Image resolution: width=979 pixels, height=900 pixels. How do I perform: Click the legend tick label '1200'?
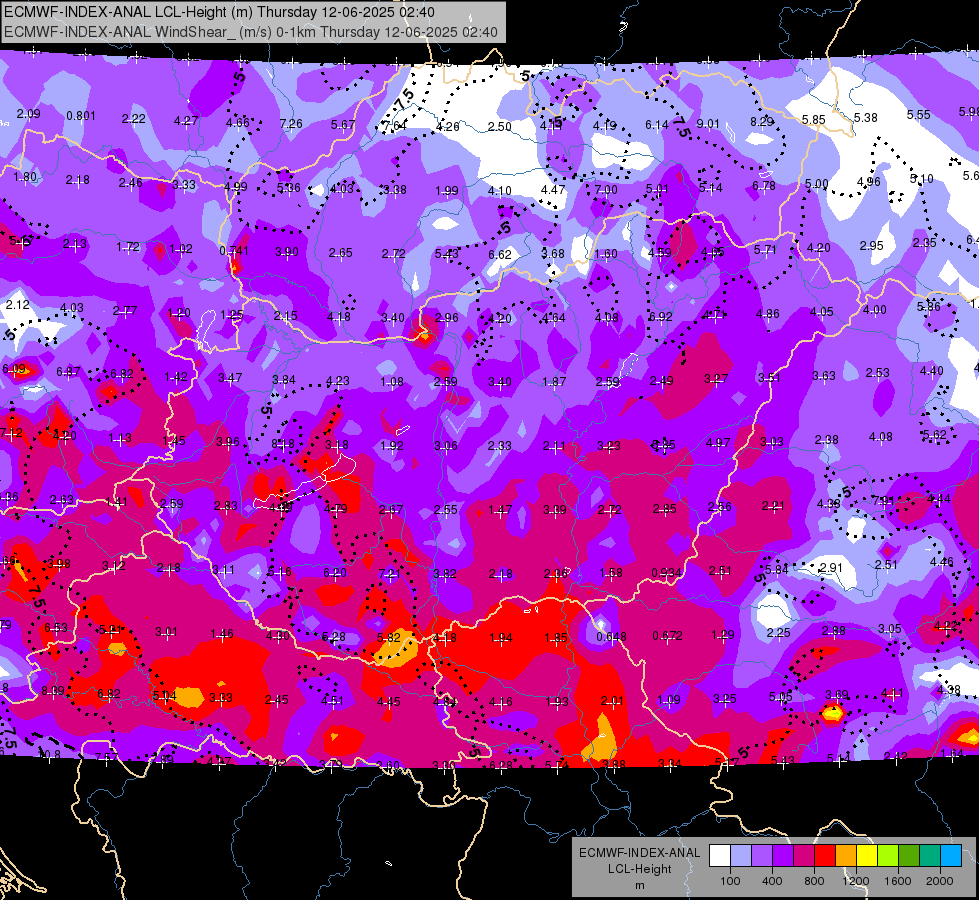pyautogui.click(x=856, y=881)
